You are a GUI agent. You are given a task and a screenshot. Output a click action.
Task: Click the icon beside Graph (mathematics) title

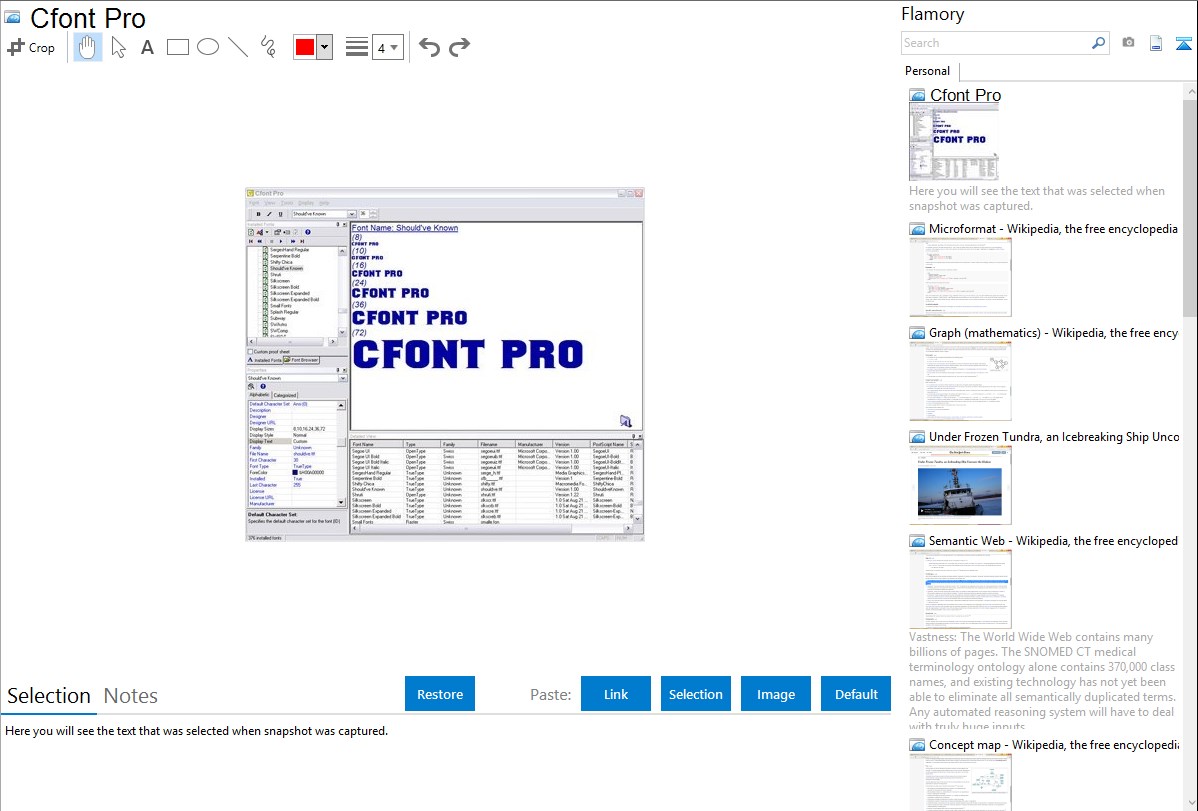[917, 333]
